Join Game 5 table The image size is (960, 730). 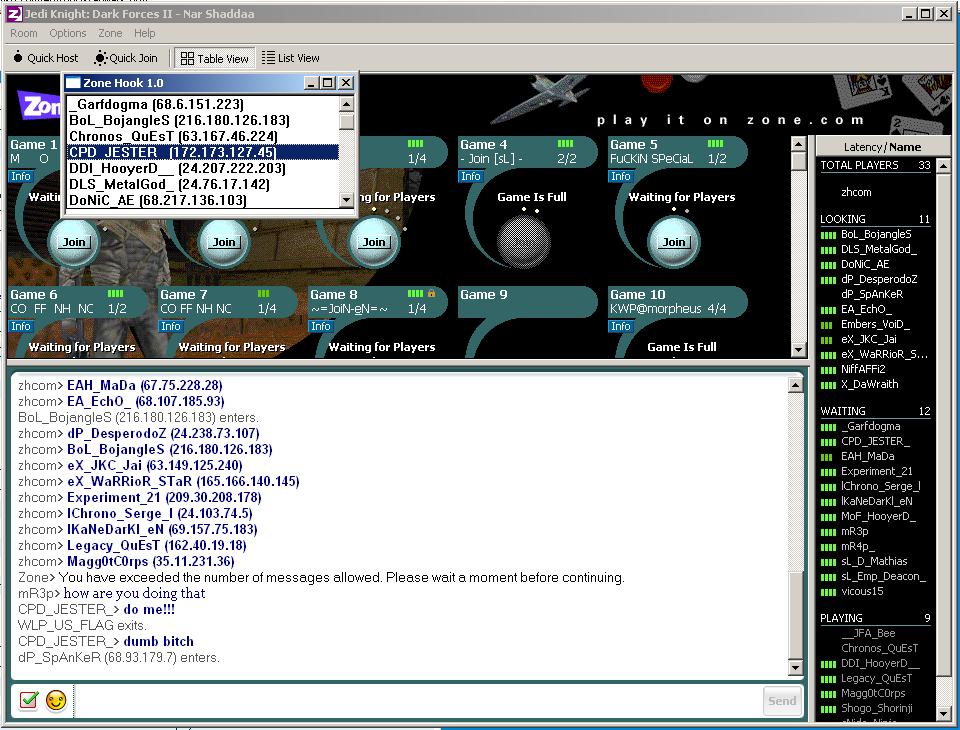click(673, 242)
